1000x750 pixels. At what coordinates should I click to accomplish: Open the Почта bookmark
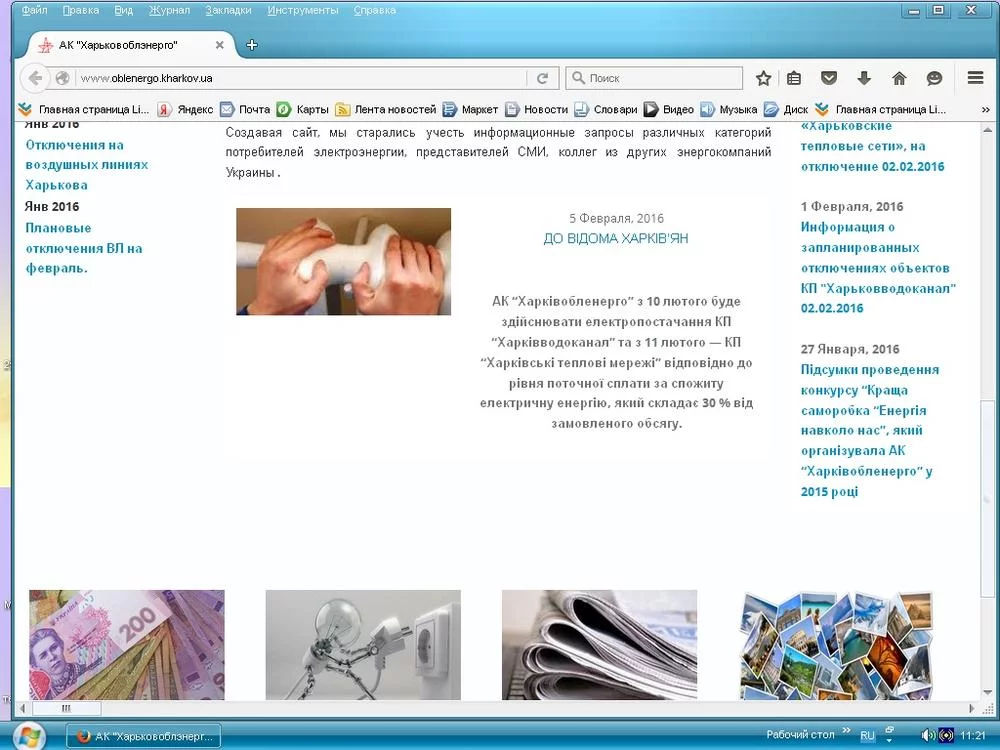(x=246, y=109)
